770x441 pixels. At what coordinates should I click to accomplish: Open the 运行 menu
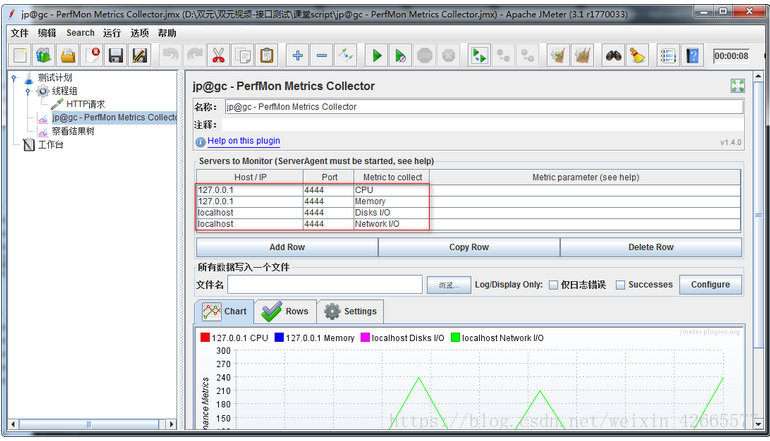click(x=112, y=33)
